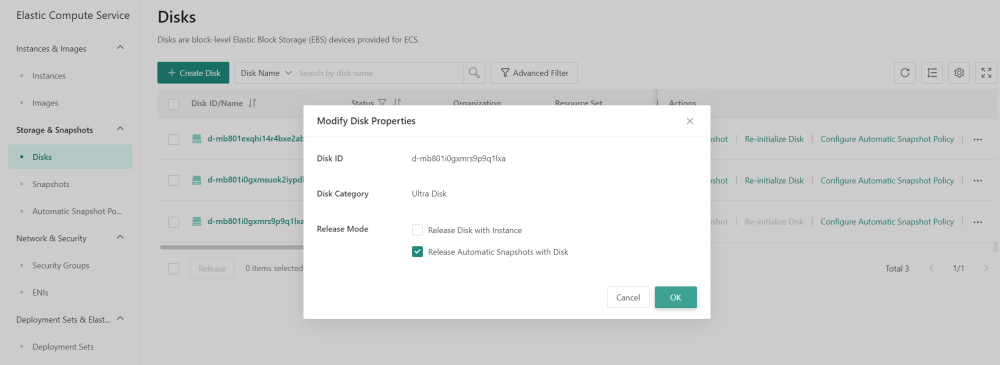Screen dimensions: 1000x365
Task: Sort by Disk ID/Name column
Action: click(252, 103)
